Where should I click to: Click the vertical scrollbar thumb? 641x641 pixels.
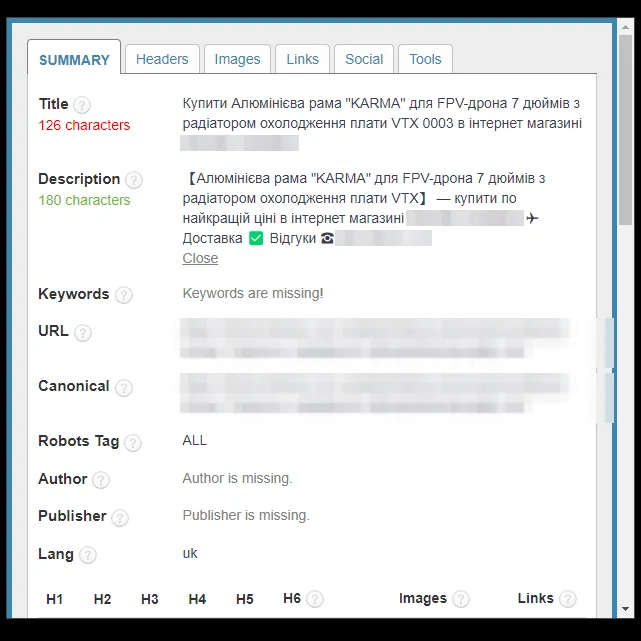pos(625,130)
